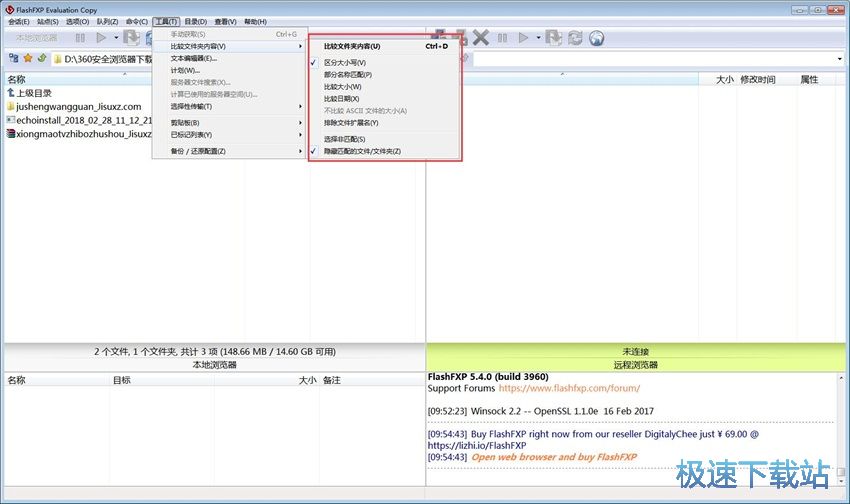
Task: Open the 帮助(H) menu
Action: click(x=255, y=22)
